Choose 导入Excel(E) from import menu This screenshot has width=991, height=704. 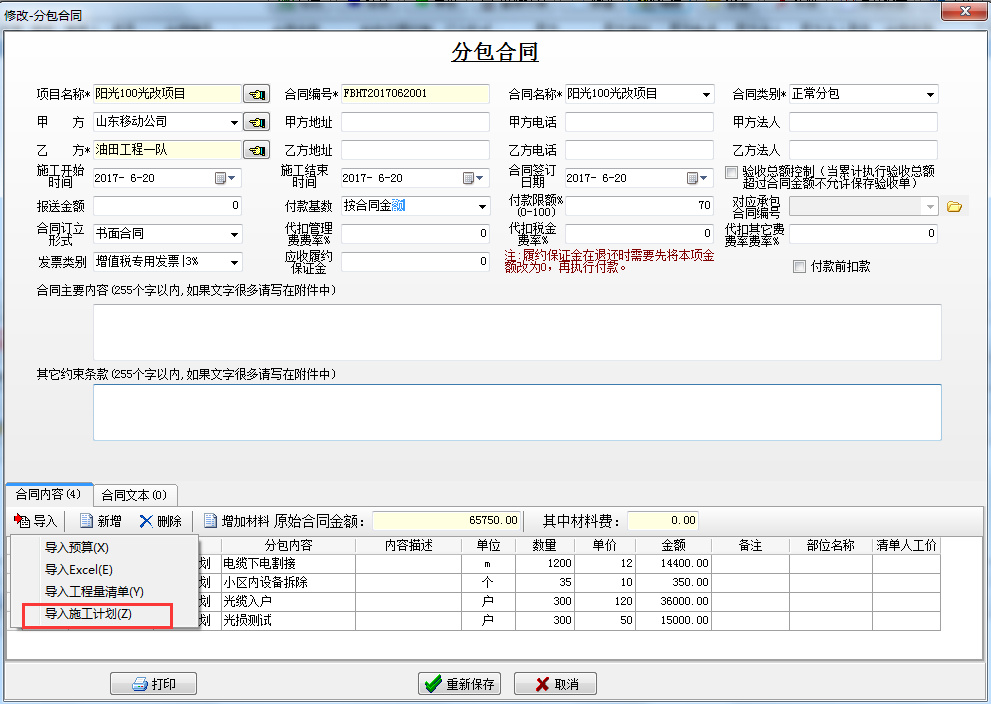[79, 569]
